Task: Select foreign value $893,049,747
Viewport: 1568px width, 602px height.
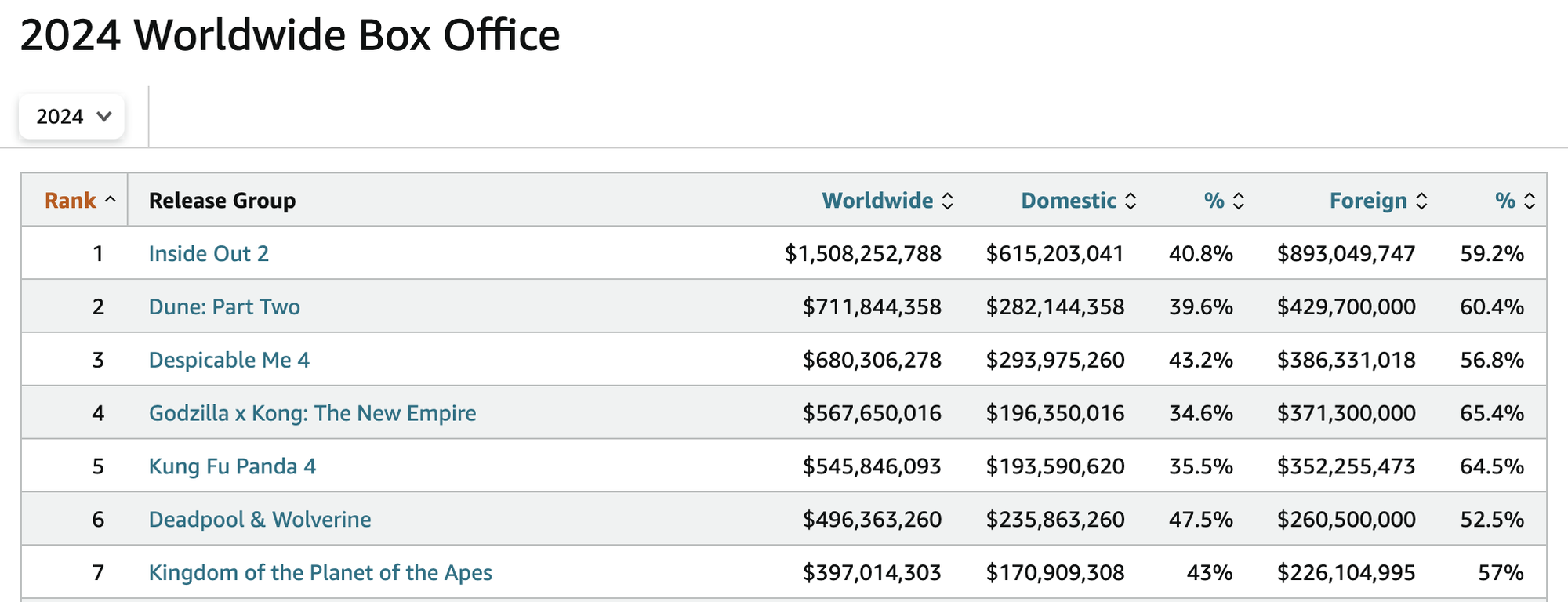Action: coord(1346,254)
